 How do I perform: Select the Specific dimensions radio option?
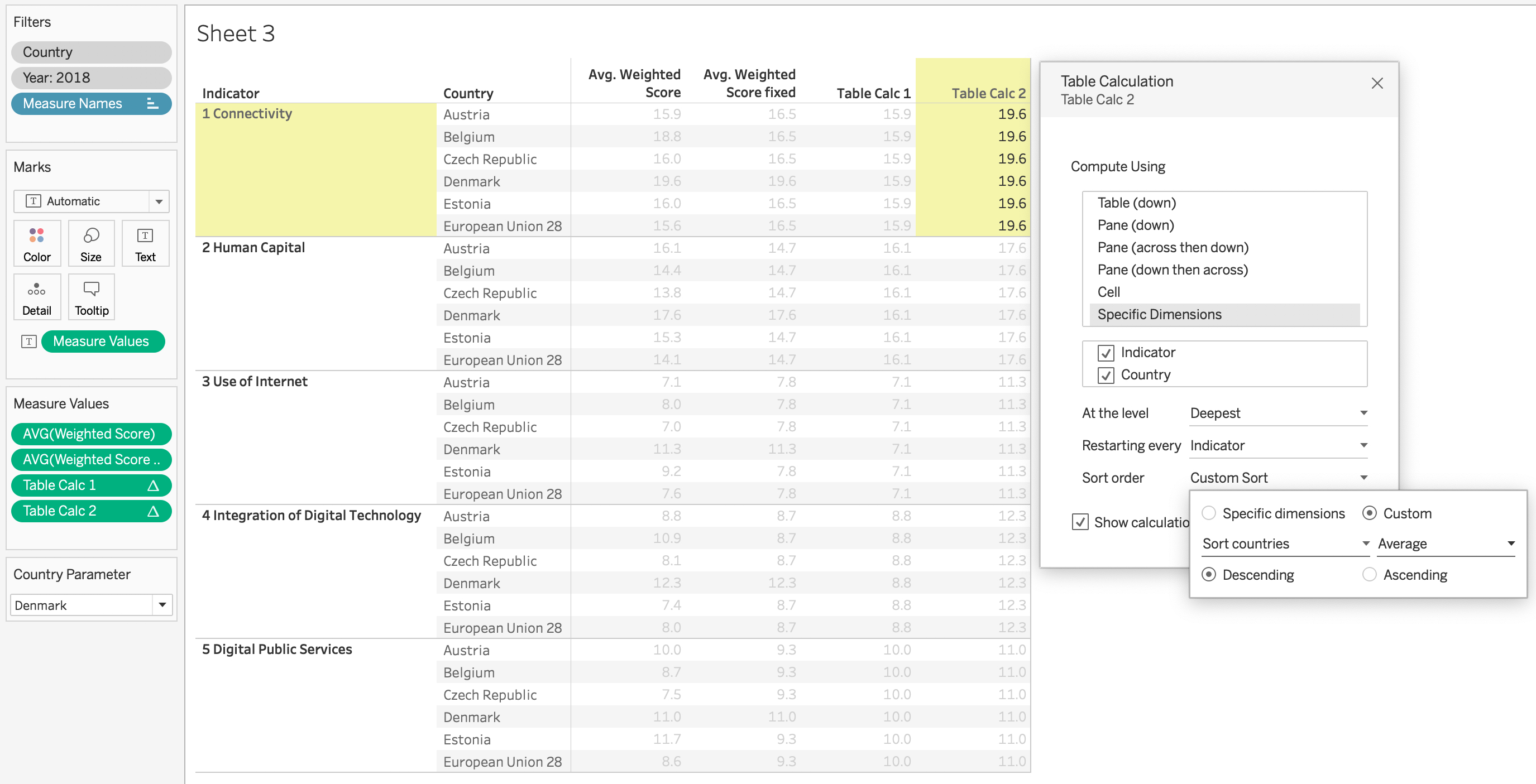1209,513
